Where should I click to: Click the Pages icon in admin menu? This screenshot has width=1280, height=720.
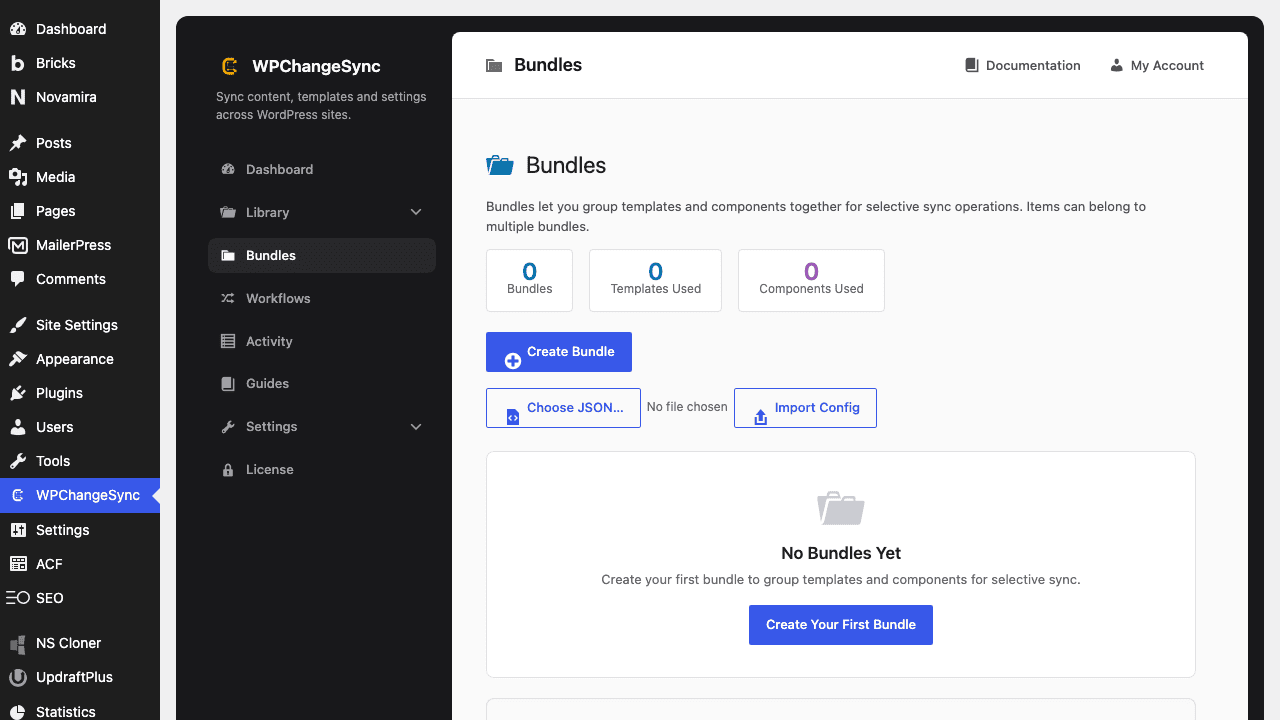pos(18,211)
